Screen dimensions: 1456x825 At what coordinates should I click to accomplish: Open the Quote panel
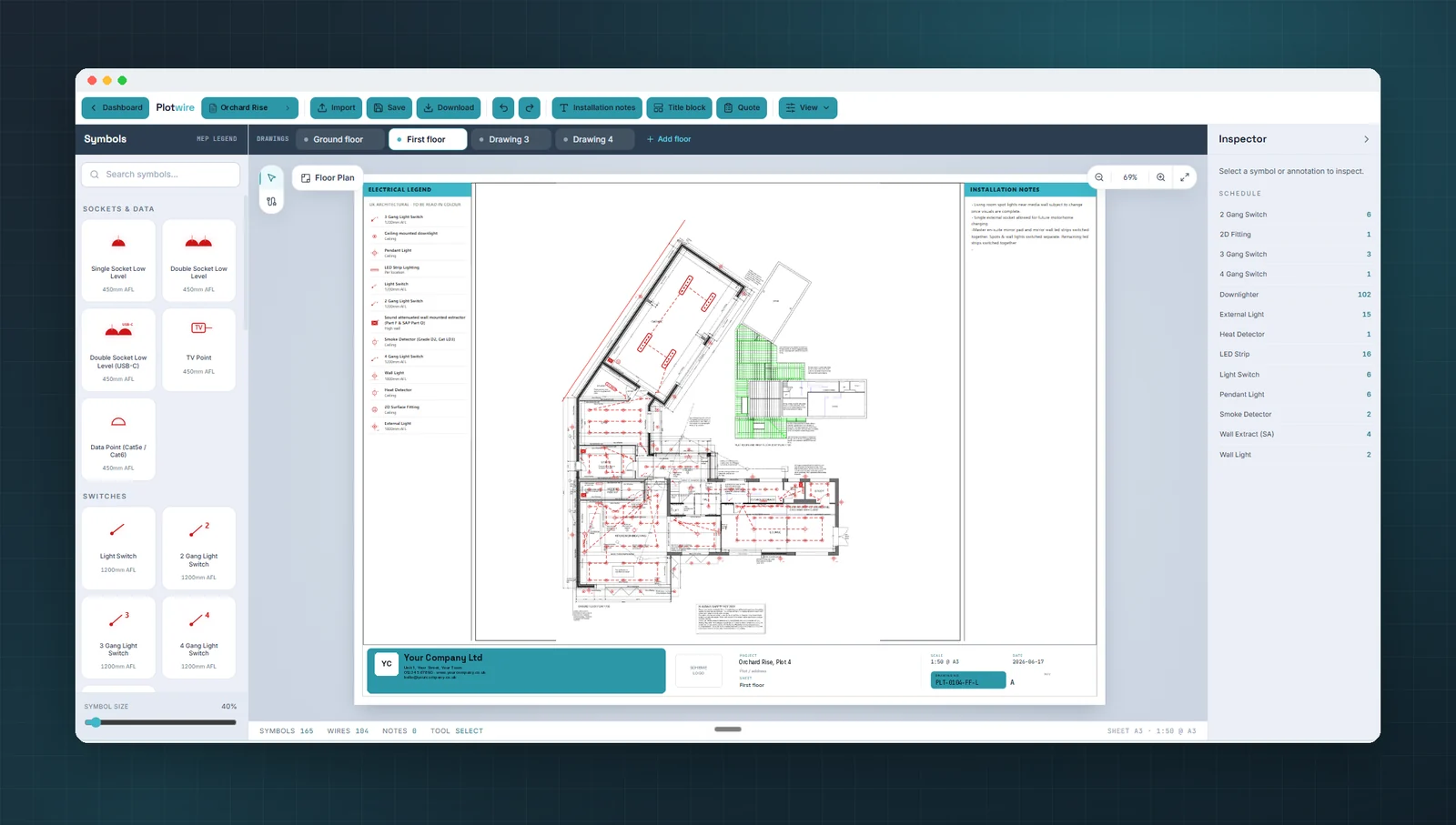pos(742,107)
